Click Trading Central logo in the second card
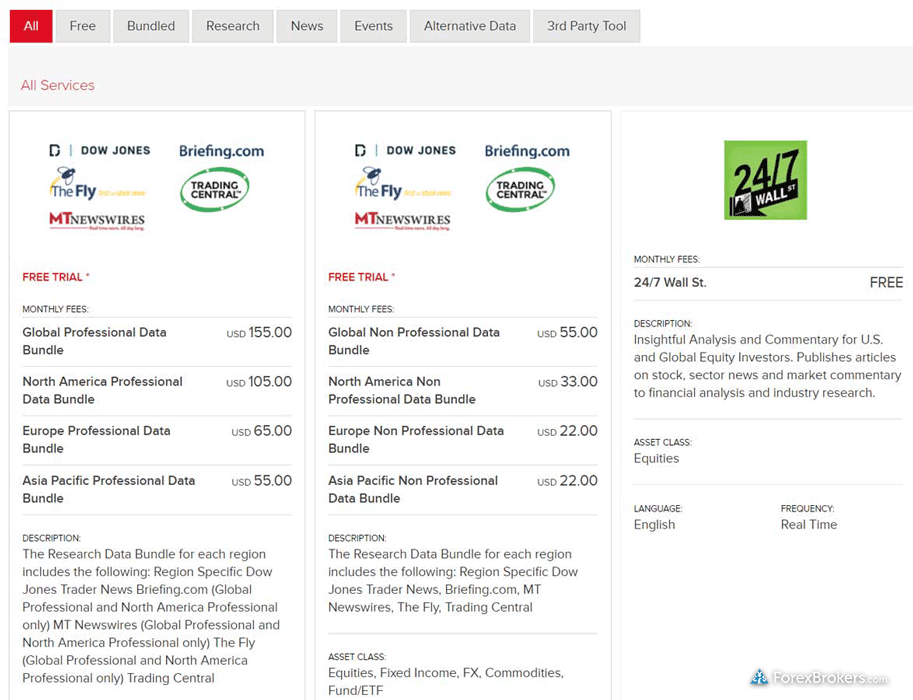913x700 pixels. pos(520,189)
